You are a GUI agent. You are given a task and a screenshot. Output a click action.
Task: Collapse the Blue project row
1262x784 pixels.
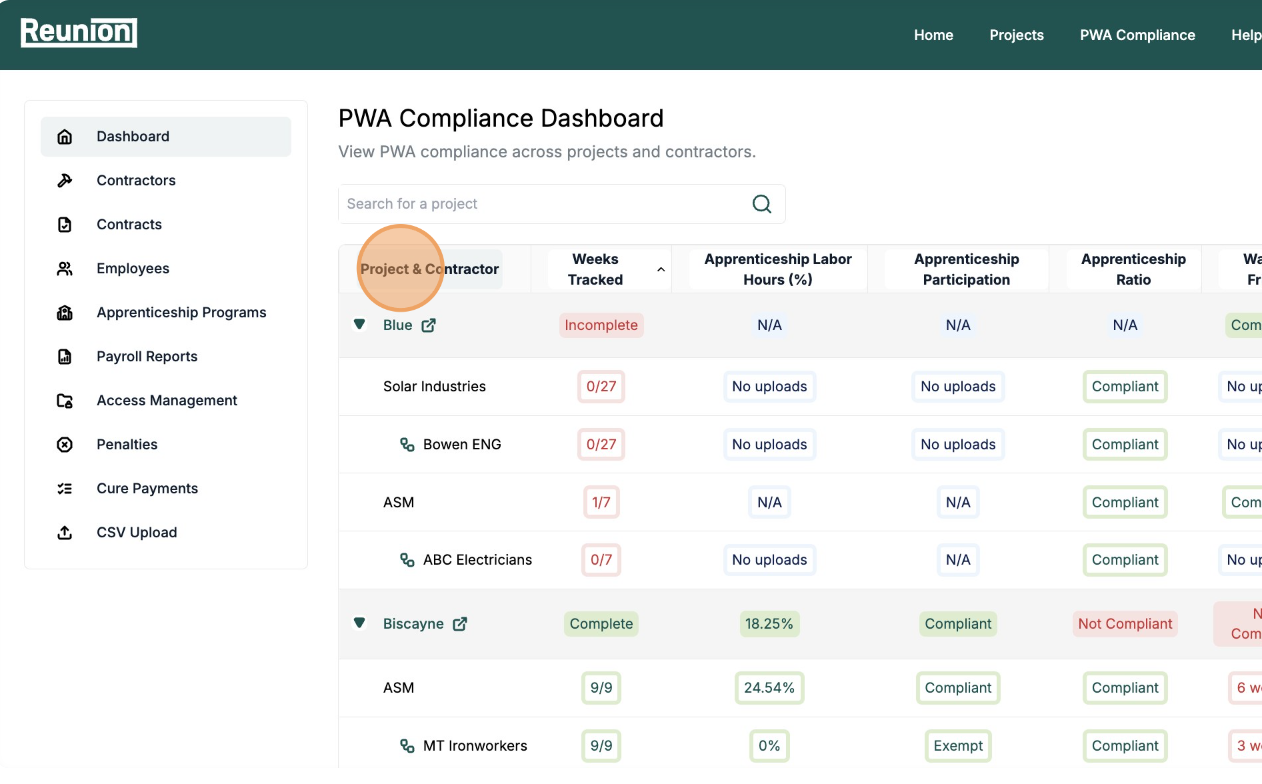click(359, 325)
